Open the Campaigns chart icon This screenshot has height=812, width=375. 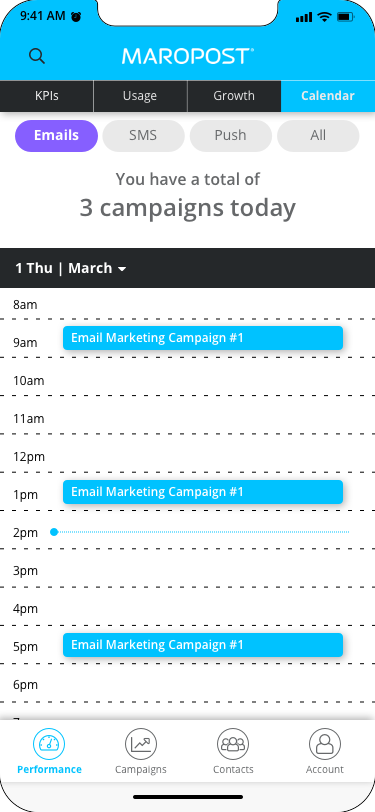pyautogui.click(x=141, y=744)
